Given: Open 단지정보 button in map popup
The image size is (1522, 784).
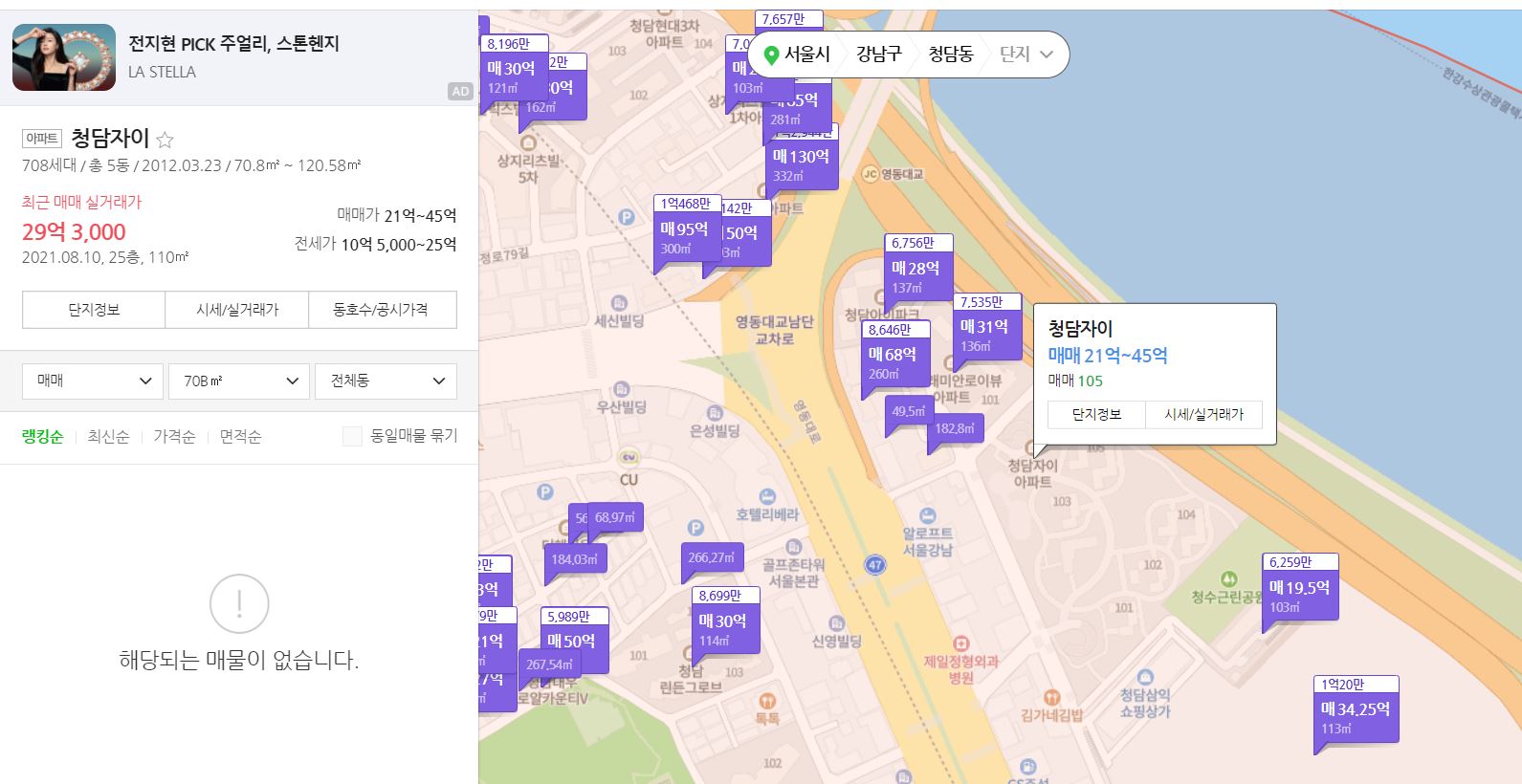Looking at the screenshot, I should [x=1096, y=414].
